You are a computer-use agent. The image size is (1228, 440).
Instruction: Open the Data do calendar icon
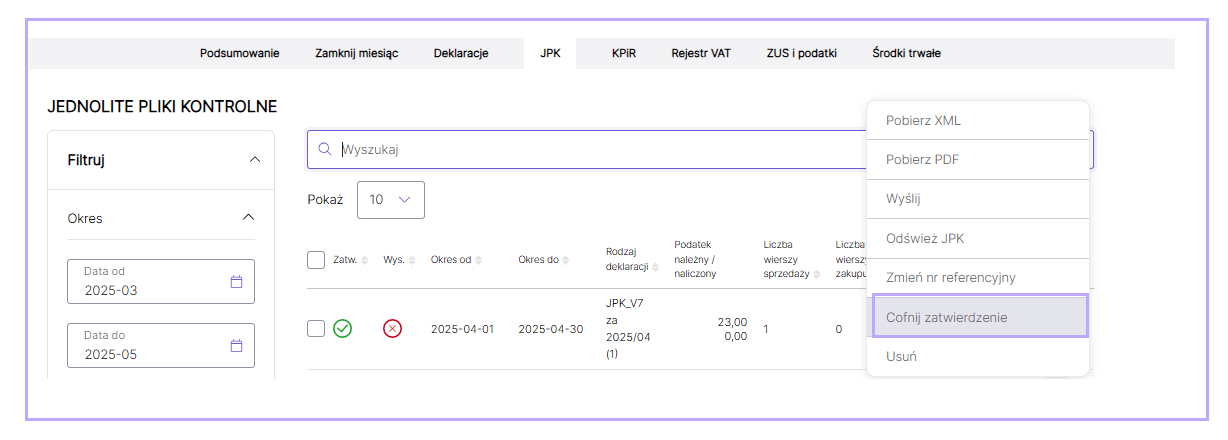click(x=237, y=346)
